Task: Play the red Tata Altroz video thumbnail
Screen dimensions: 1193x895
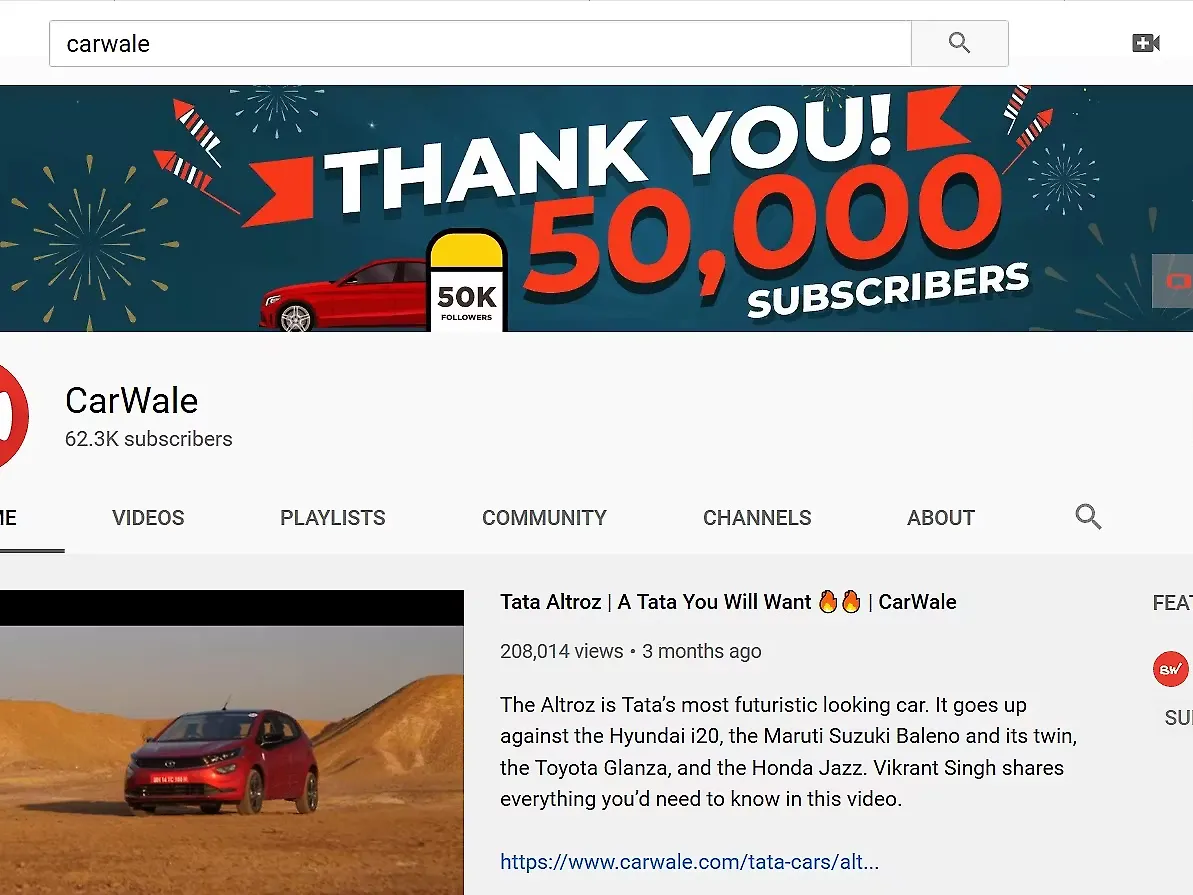Action: coord(231,742)
